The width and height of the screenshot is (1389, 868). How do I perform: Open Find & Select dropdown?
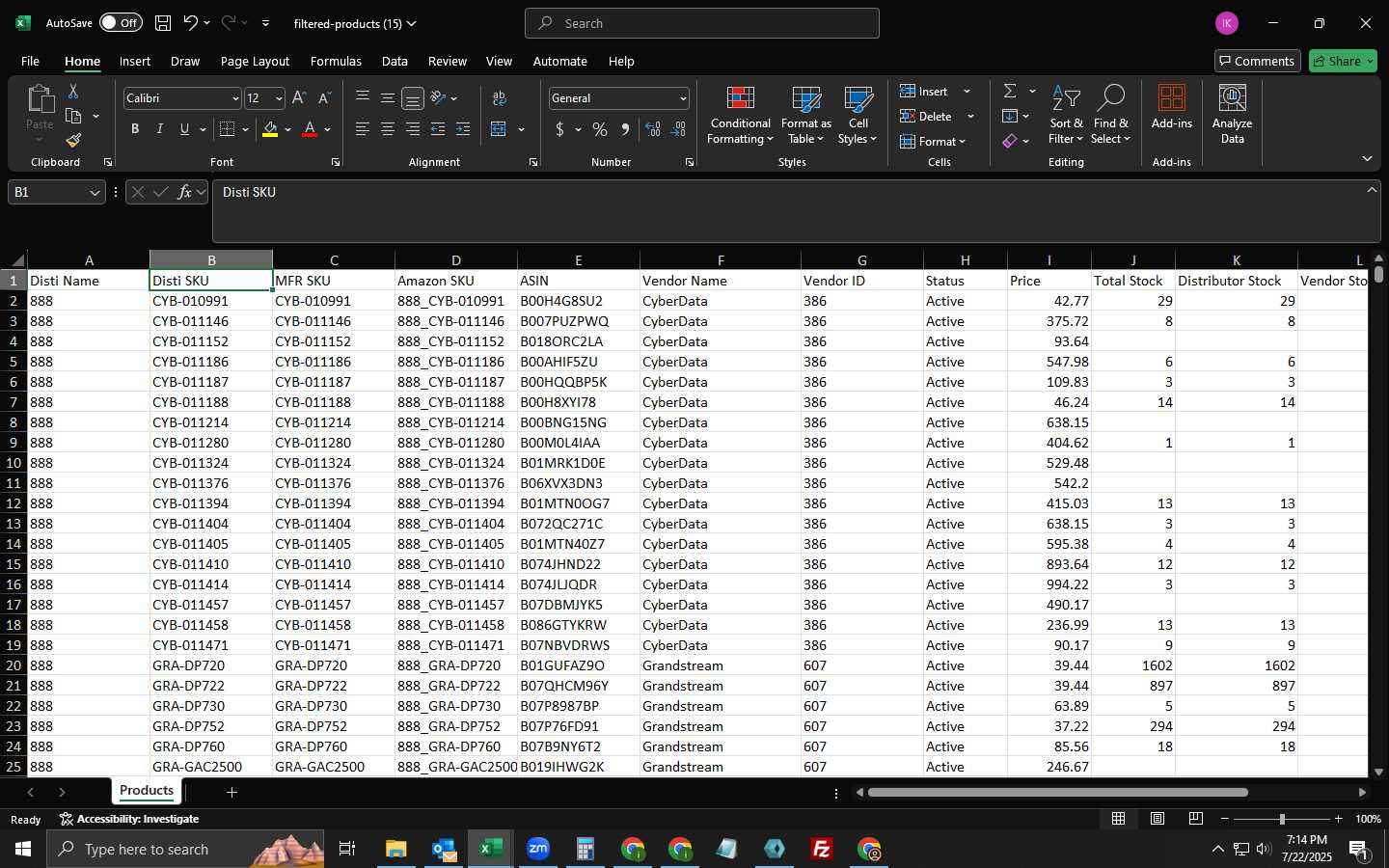[1110, 116]
